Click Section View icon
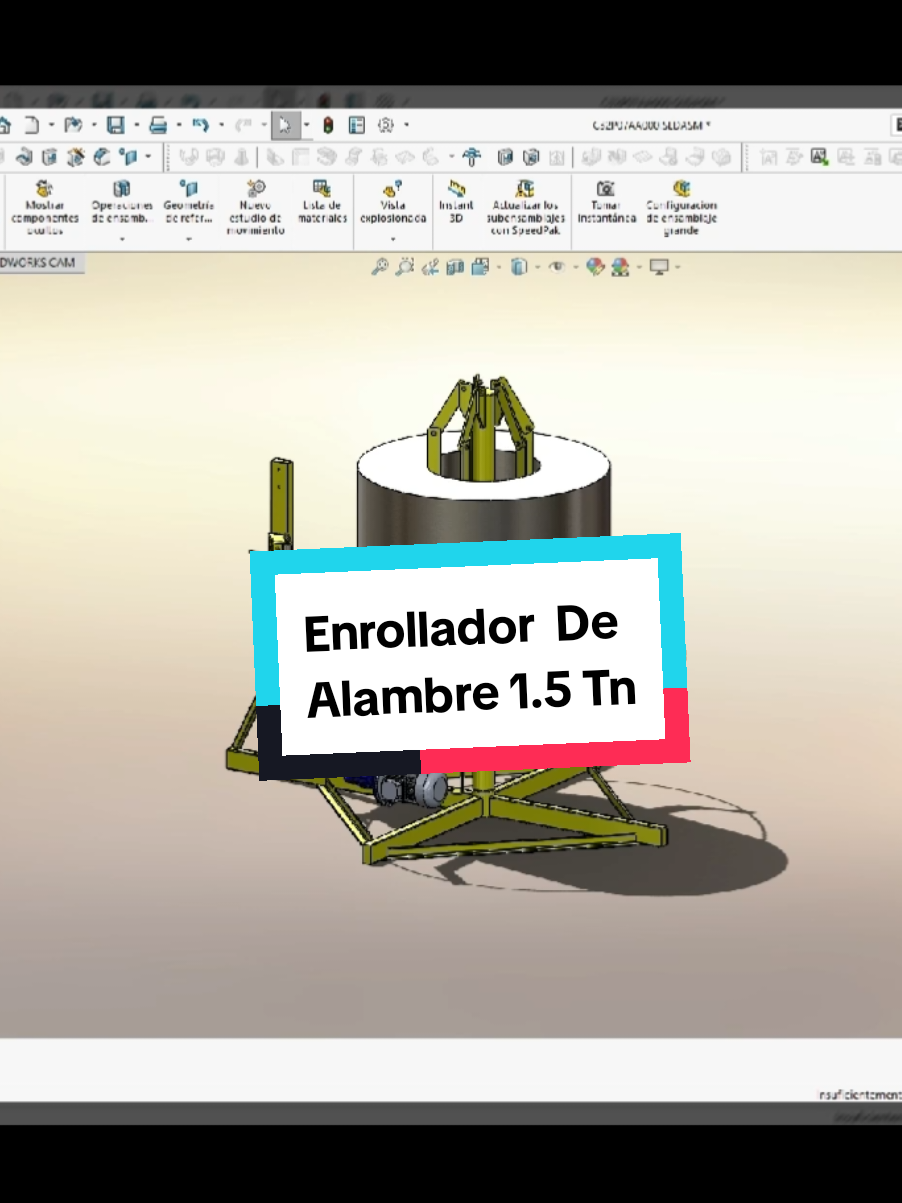Viewport: 902px width, 1203px height. pos(455,267)
